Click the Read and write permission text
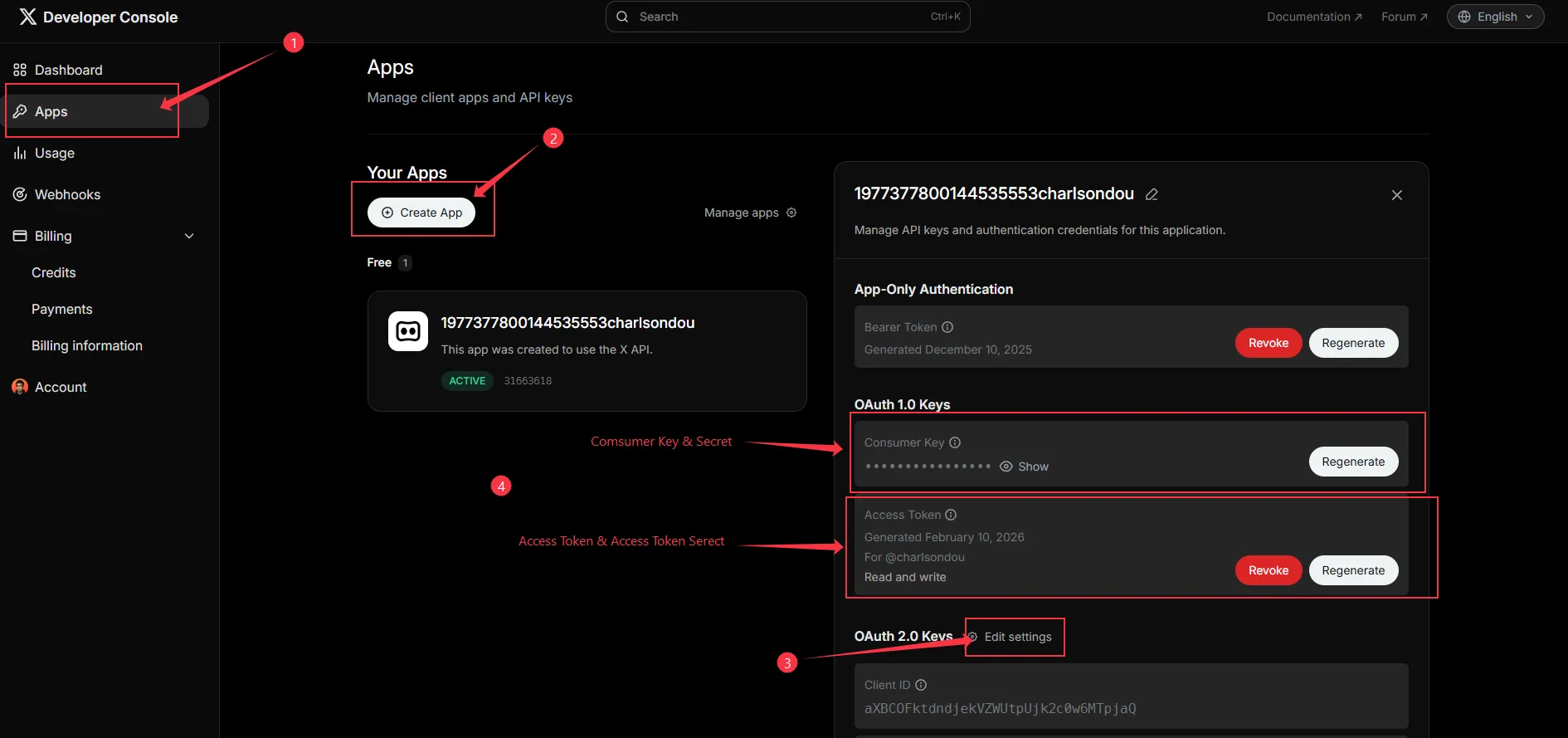1568x738 pixels. click(905, 577)
